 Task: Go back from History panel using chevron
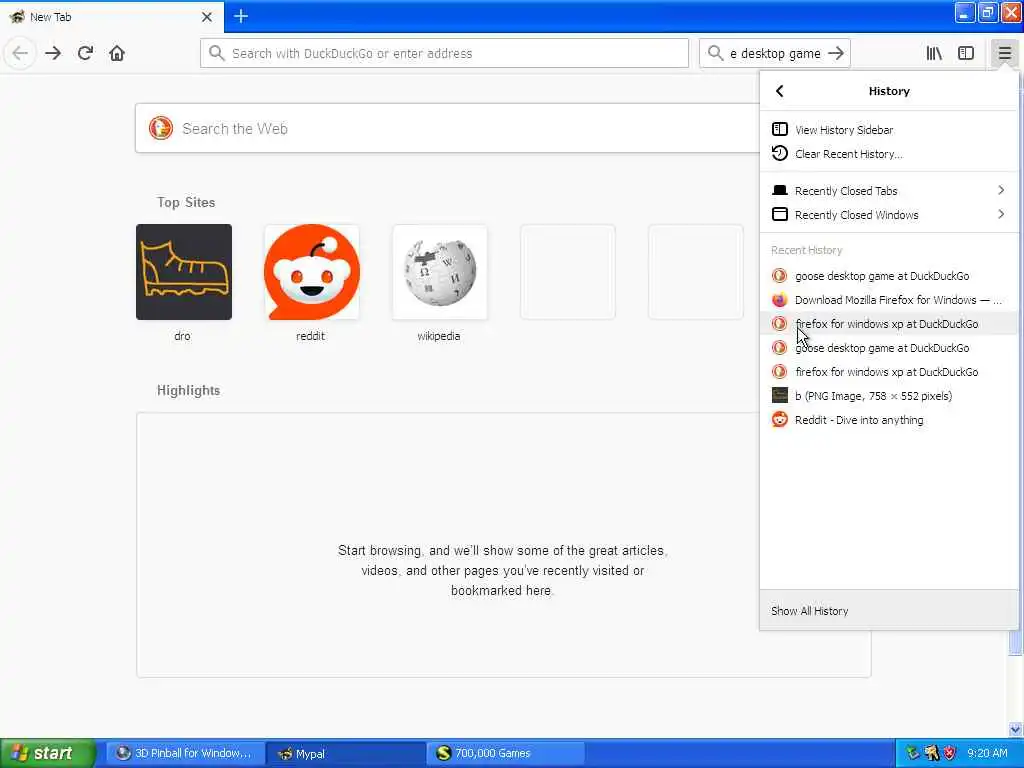(x=779, y=91)
